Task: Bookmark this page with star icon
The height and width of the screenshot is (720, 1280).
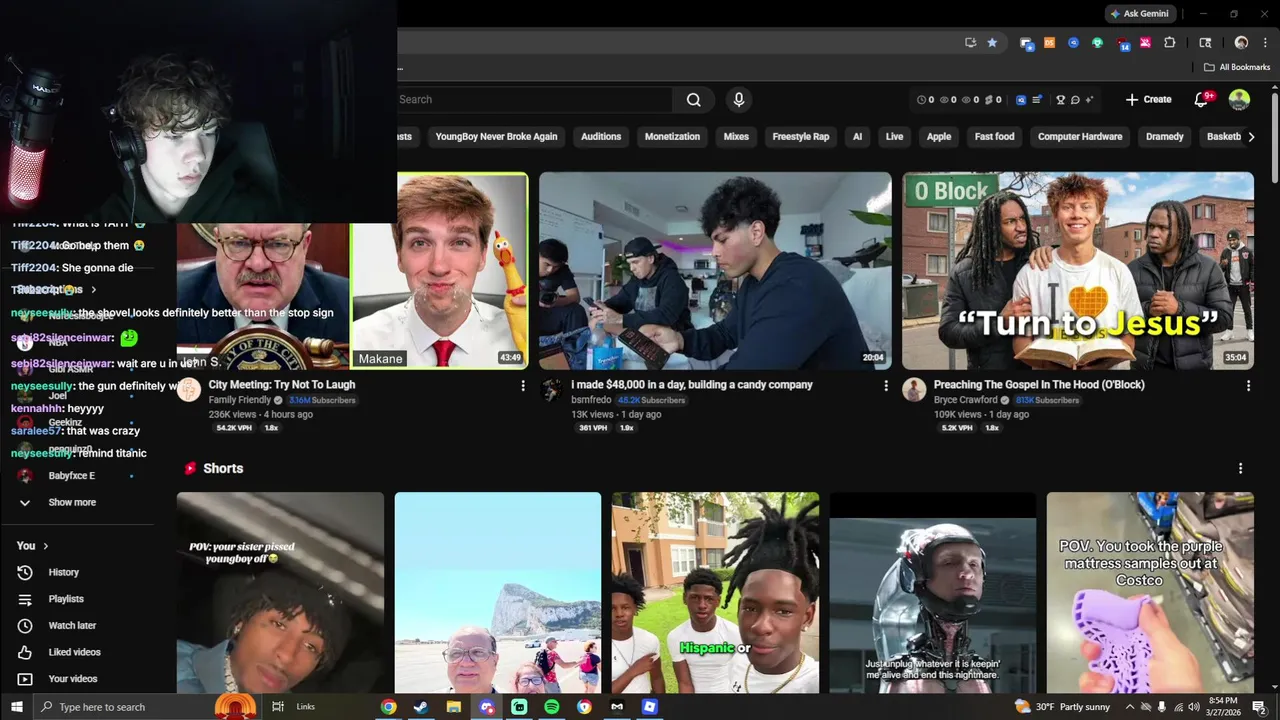Action: 992,42
